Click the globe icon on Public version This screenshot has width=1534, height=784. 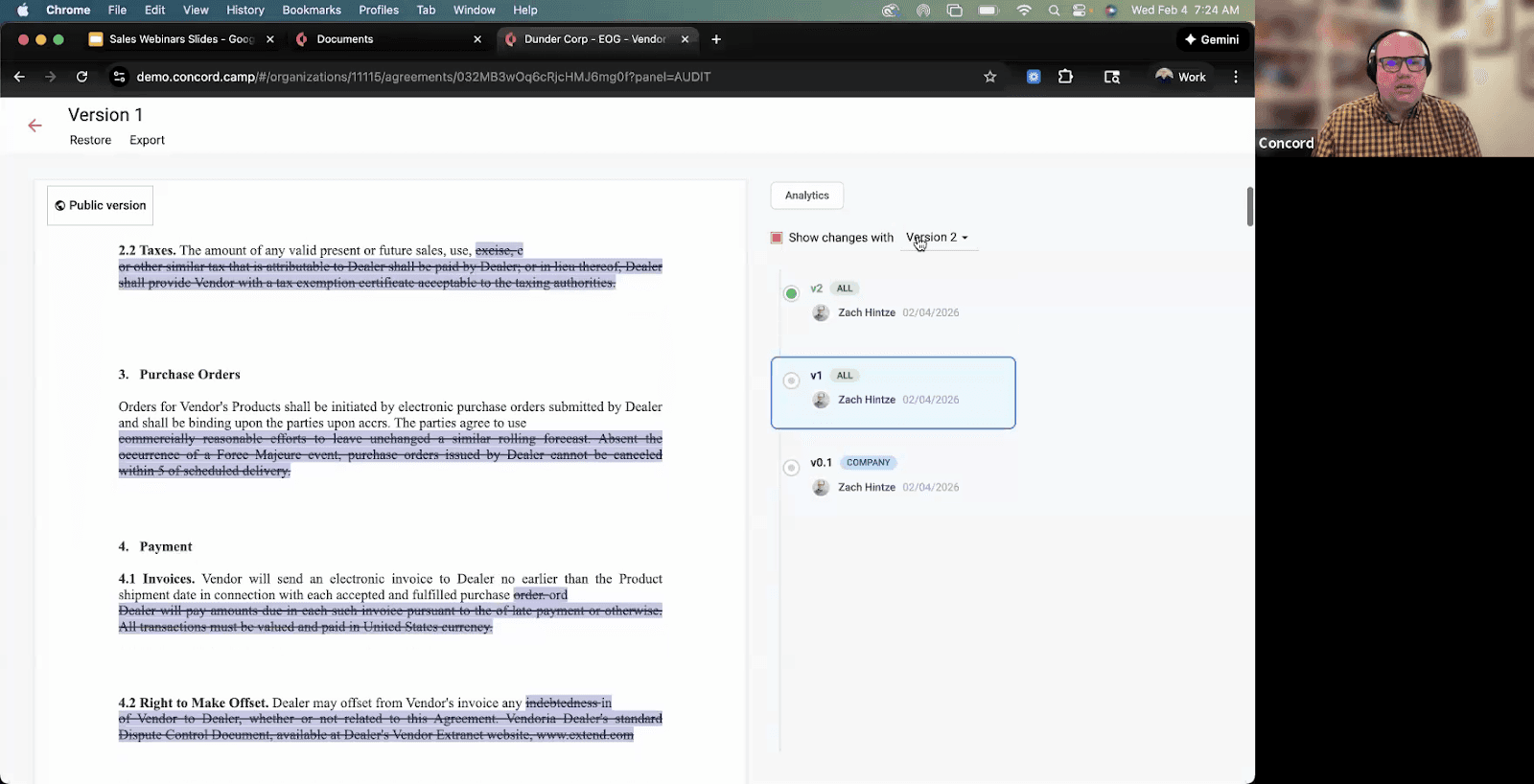click(x=60, y=205)
